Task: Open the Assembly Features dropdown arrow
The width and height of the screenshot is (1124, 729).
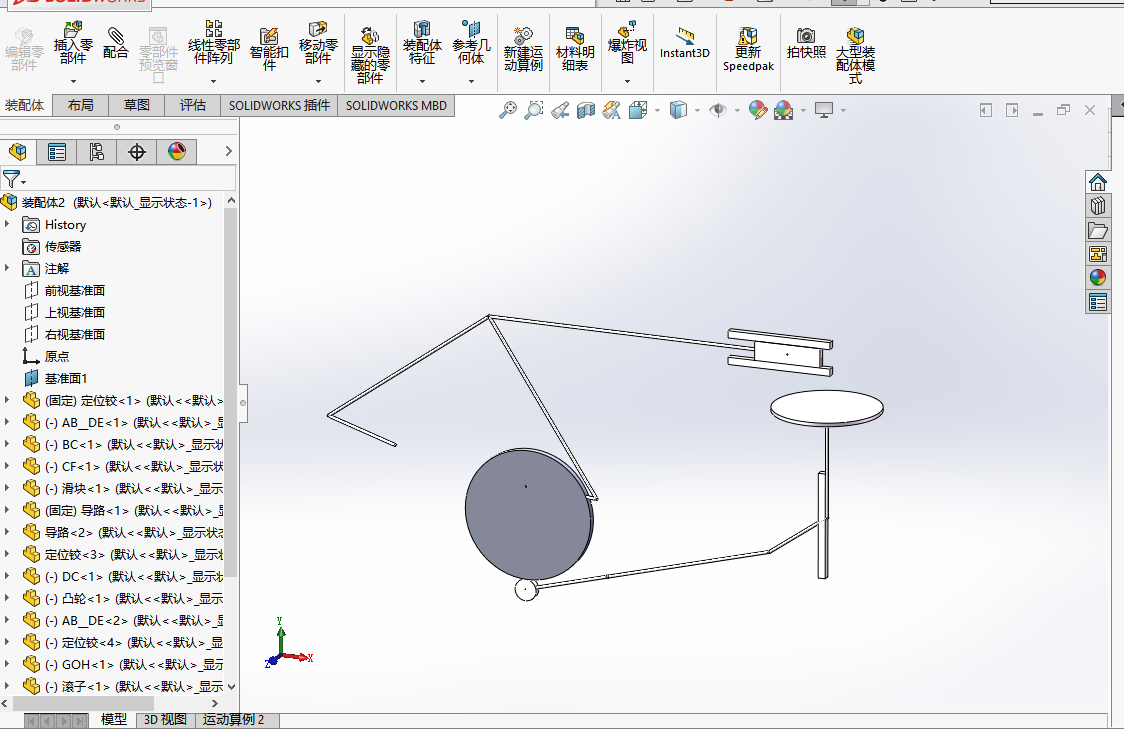Action: [422, 81]
